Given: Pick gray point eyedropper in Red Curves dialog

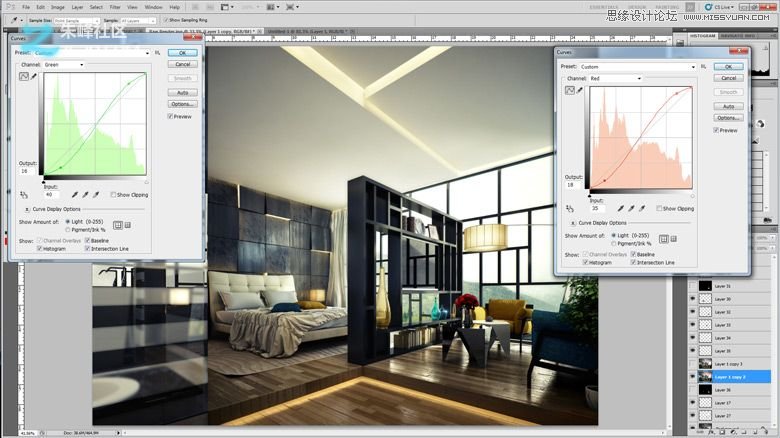Looking at the screenshot, I should (631, 208).
